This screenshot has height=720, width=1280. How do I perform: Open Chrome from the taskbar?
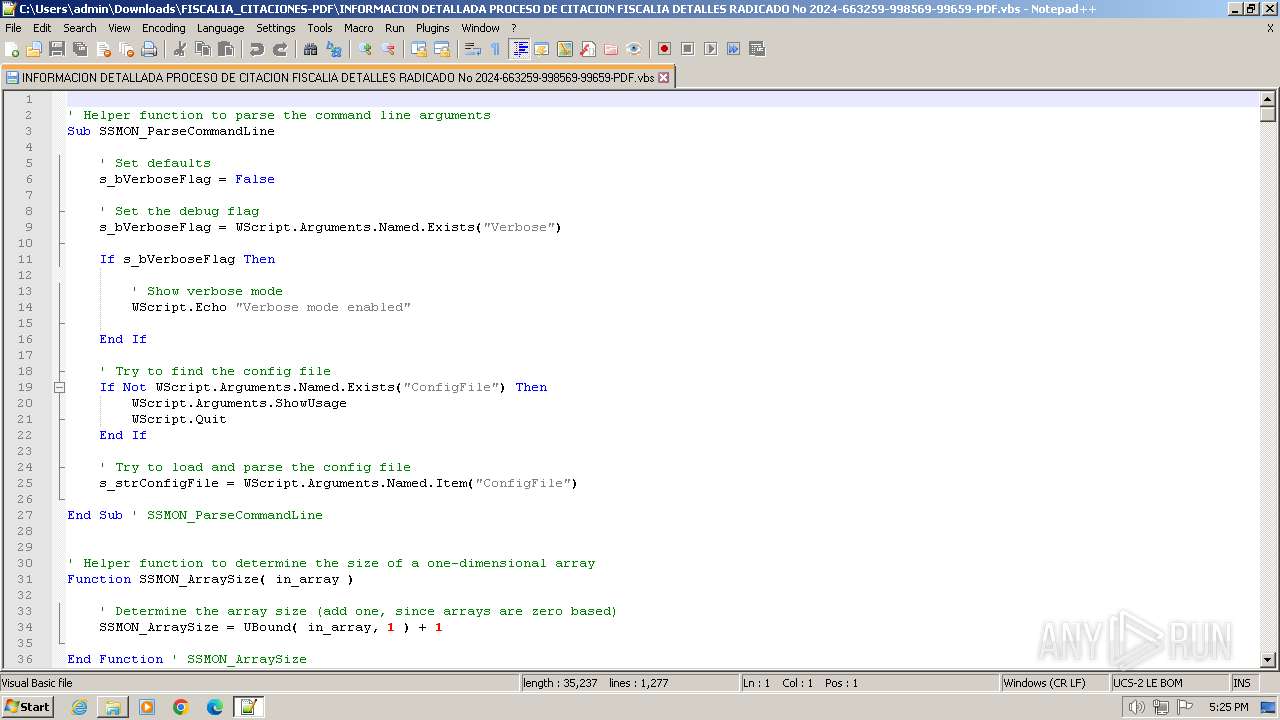pyautogui.click(x=181, y=707)
